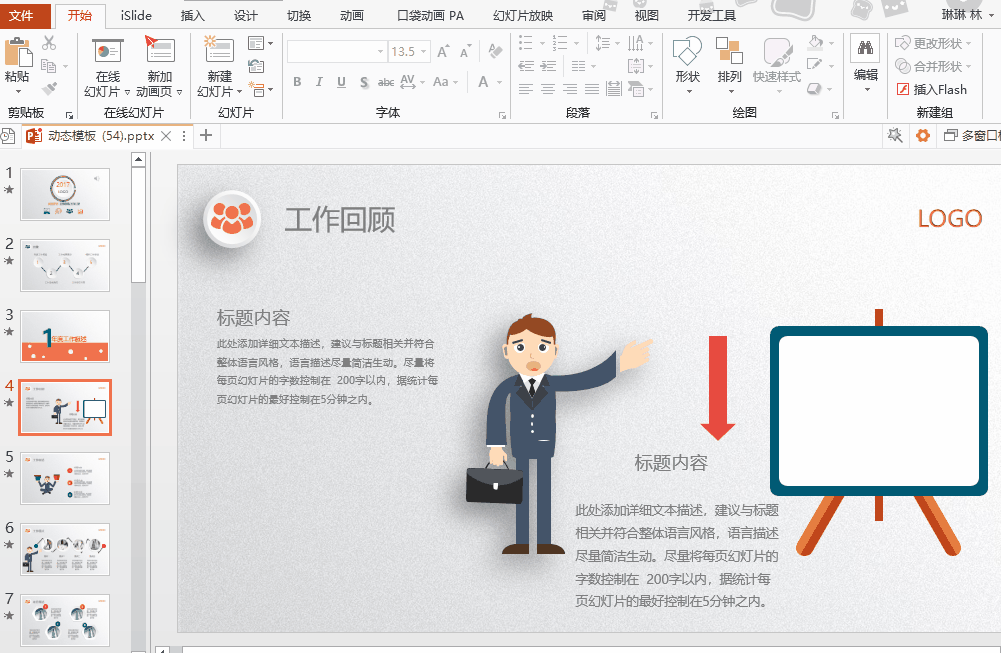The width and height of the screenshot is (1001, 653).
Task: Click the 更改形状 change shape icon
Action: coord(940,42)
